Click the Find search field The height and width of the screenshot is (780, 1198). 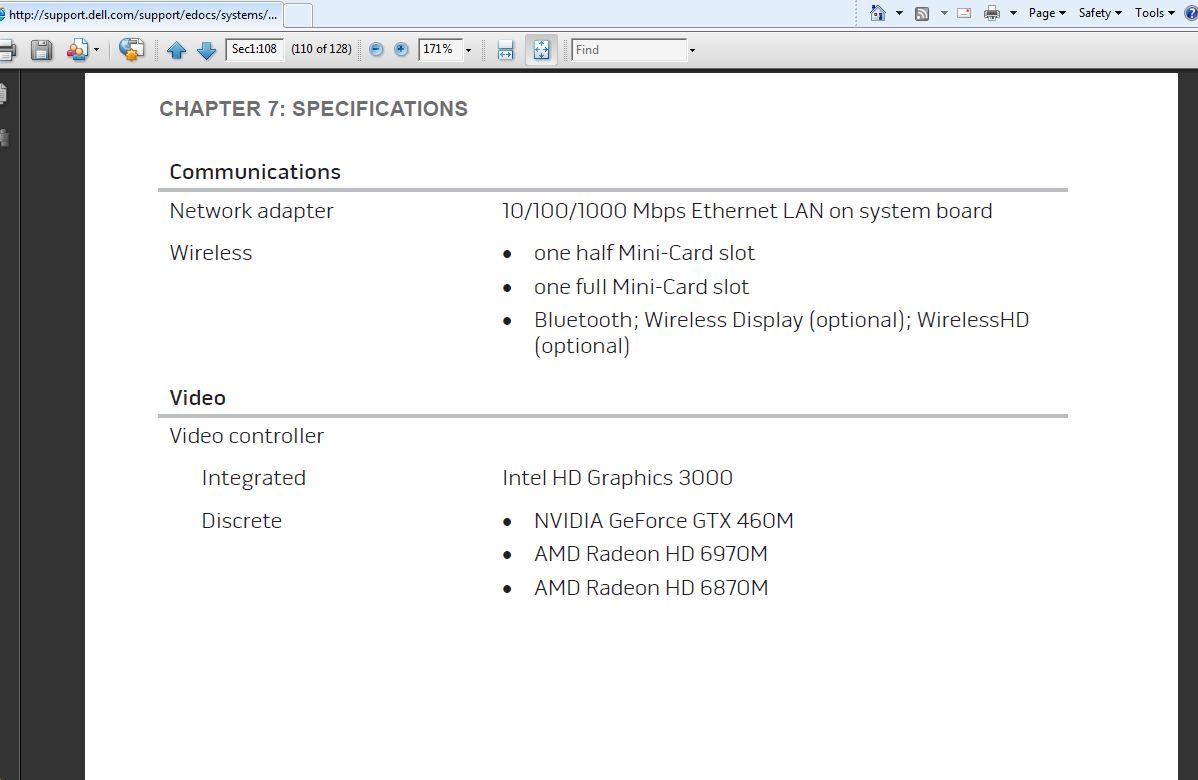click(629, 50)
